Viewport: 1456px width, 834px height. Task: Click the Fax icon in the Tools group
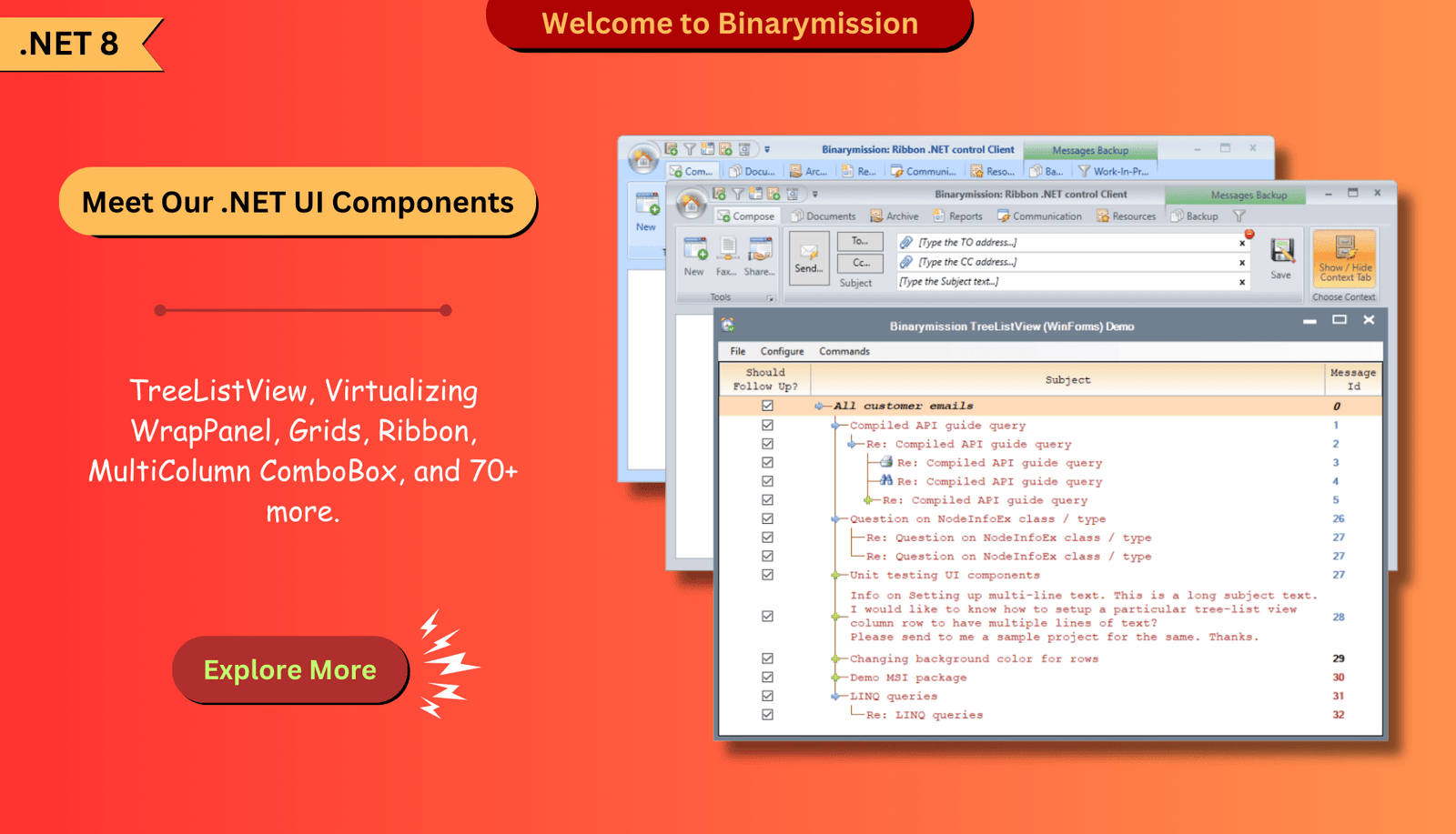(728, 248)
